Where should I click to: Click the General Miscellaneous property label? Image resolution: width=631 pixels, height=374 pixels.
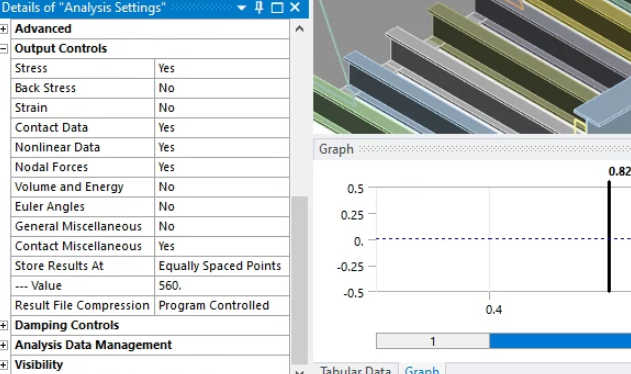78,226
